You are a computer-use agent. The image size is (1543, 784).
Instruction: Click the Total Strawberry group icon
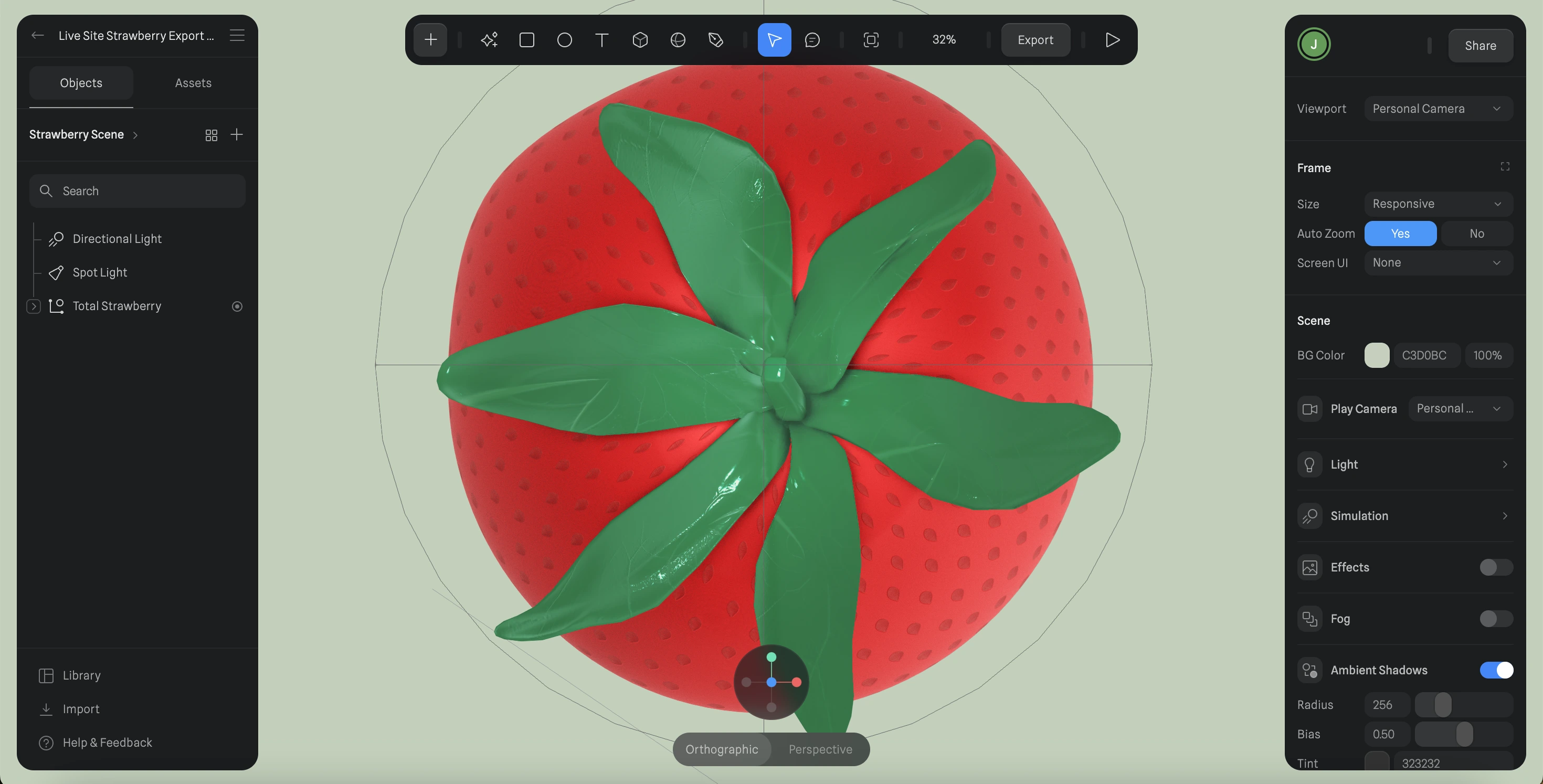click(x=56, y=306)
